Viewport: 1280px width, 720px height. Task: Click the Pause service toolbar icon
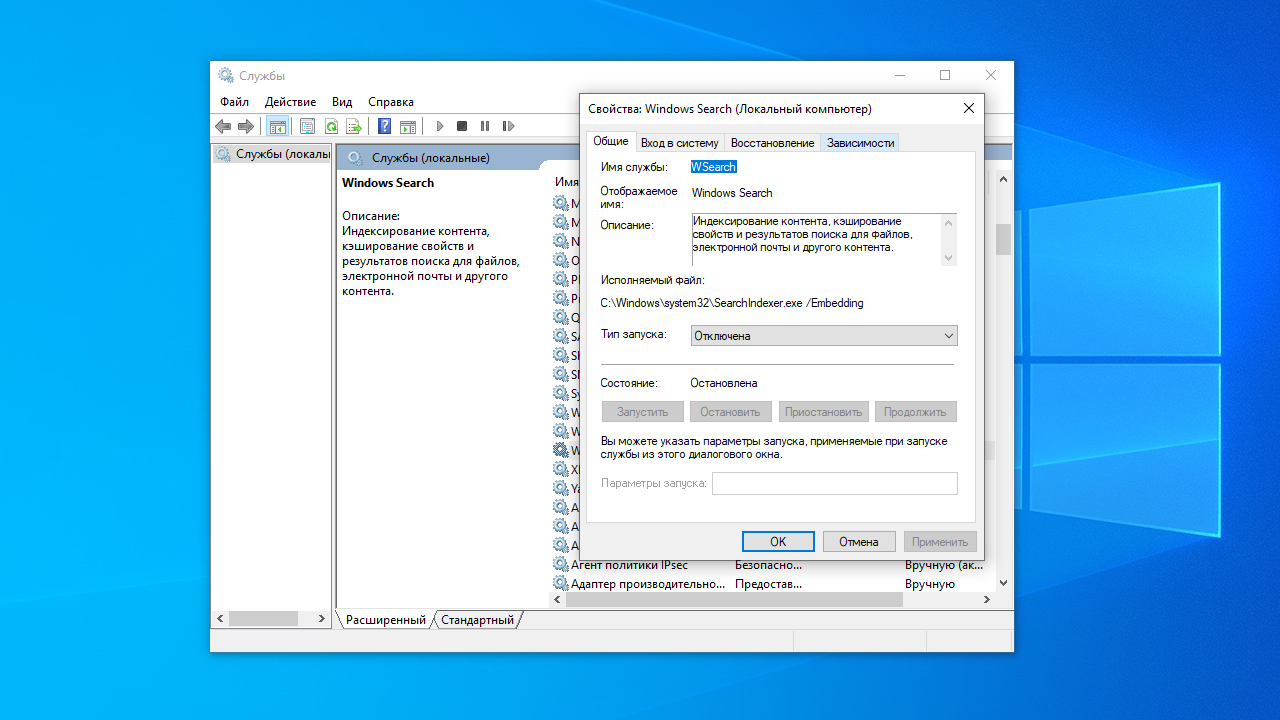click(x=485, y=126)
